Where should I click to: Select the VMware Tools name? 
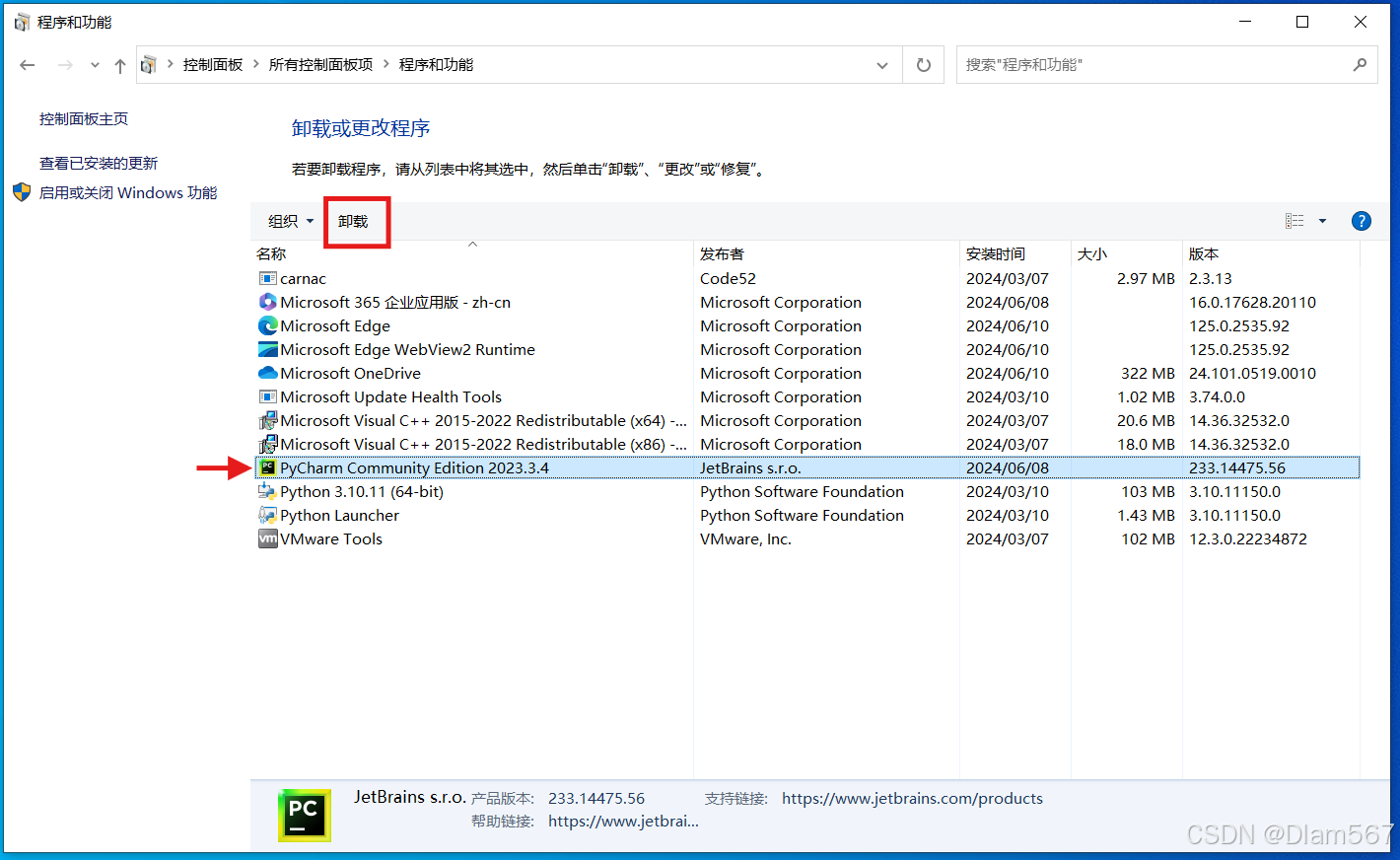[x=330, y=539]
